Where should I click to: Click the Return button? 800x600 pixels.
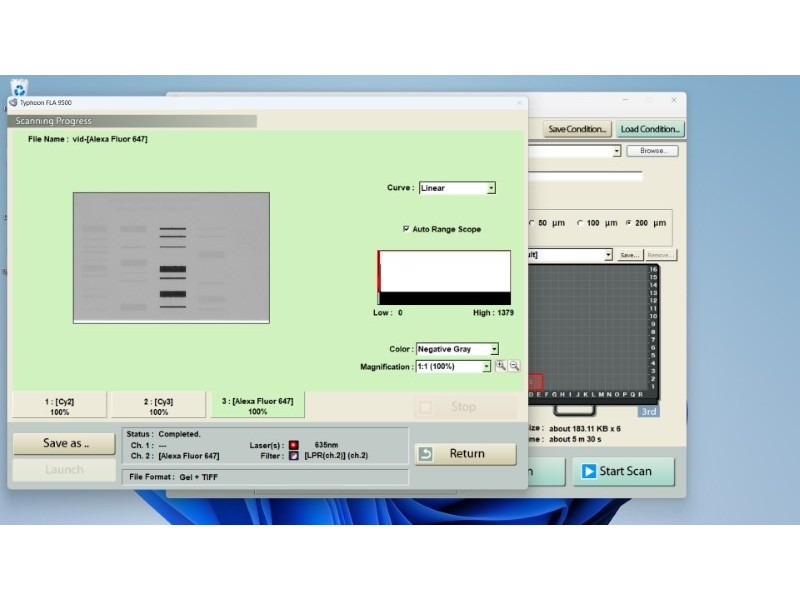(x=465, y=454)
